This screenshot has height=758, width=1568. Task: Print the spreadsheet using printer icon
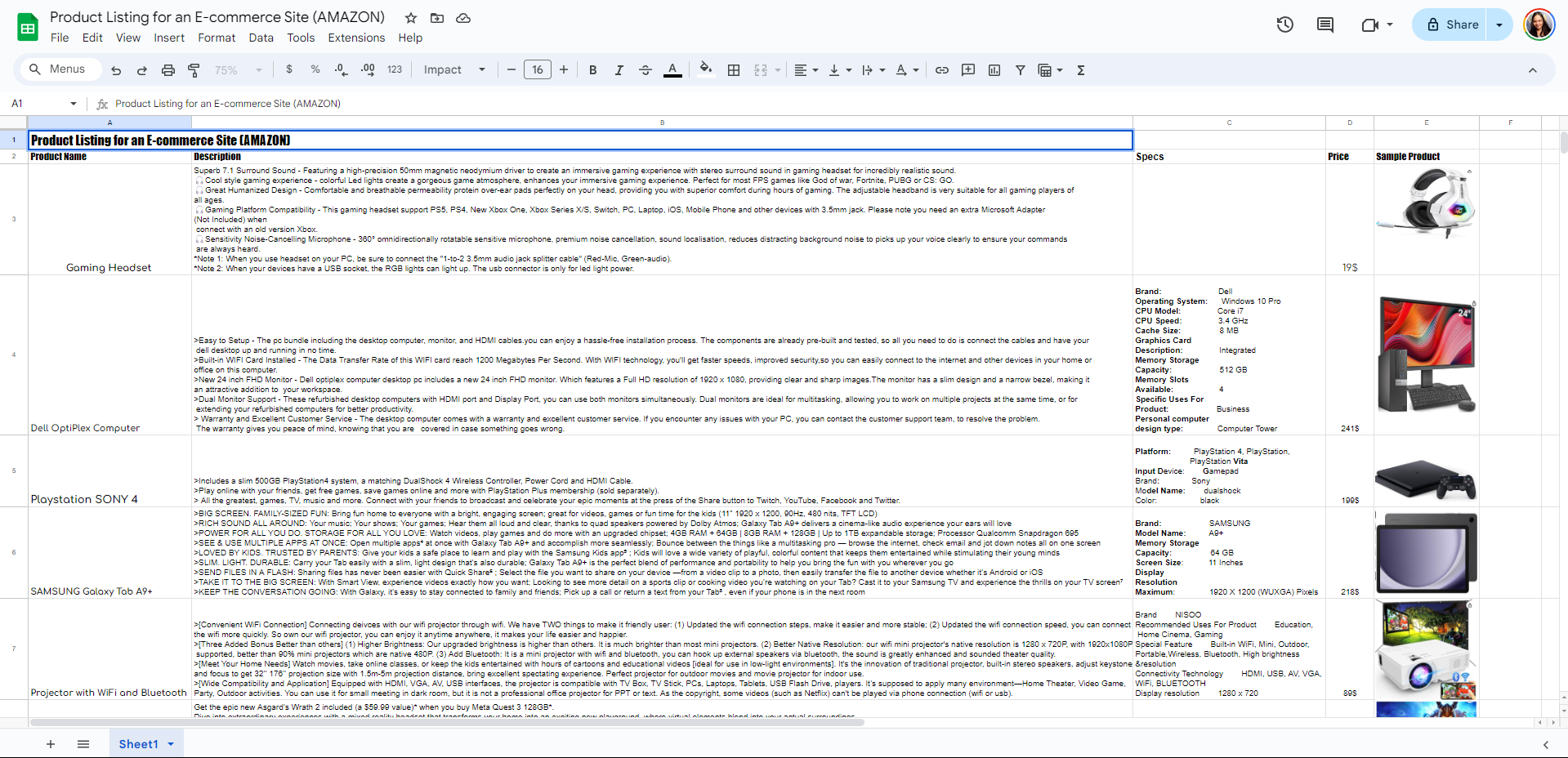coord(168,70)
